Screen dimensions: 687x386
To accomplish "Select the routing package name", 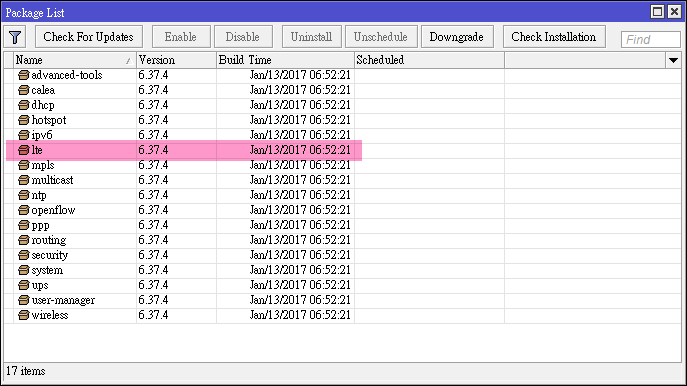I will [x=49, y=240].
